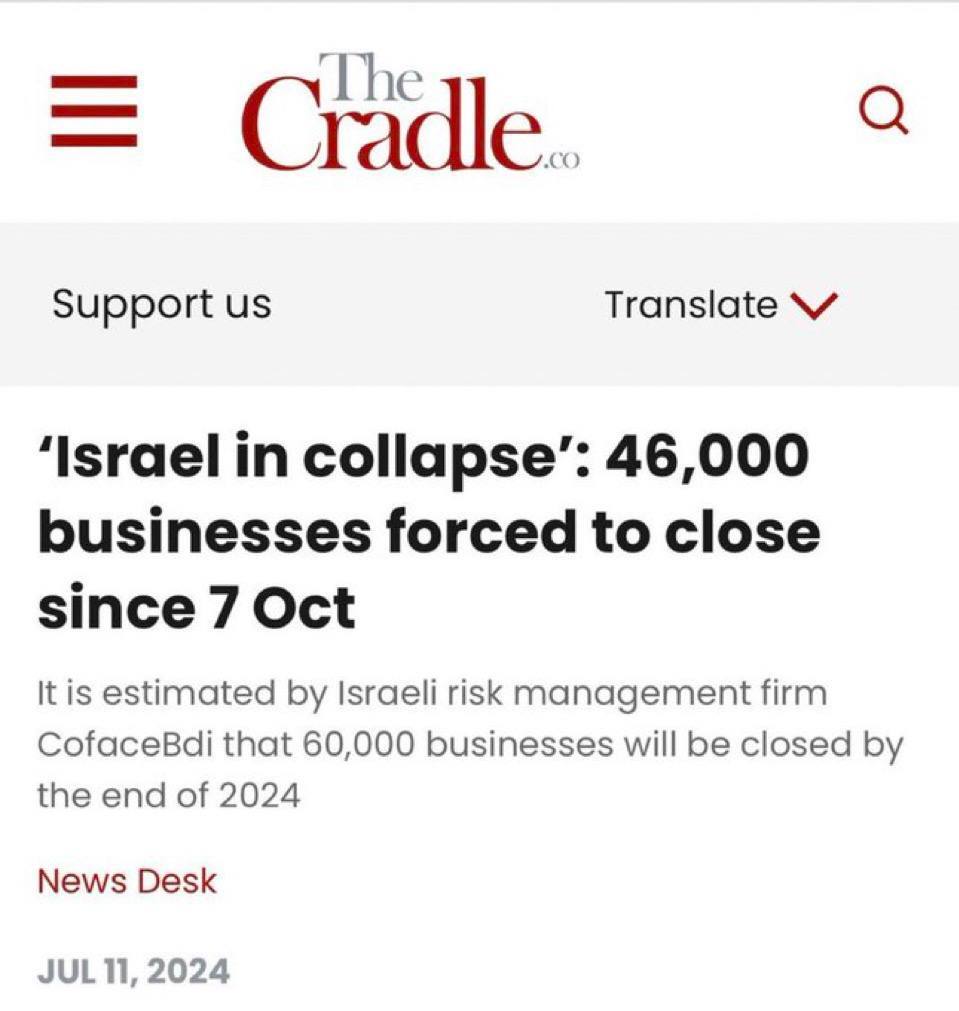The height and width of the screenshot is (1011, 959).
Task: Click the search magnifier icon
Action: 884,111
